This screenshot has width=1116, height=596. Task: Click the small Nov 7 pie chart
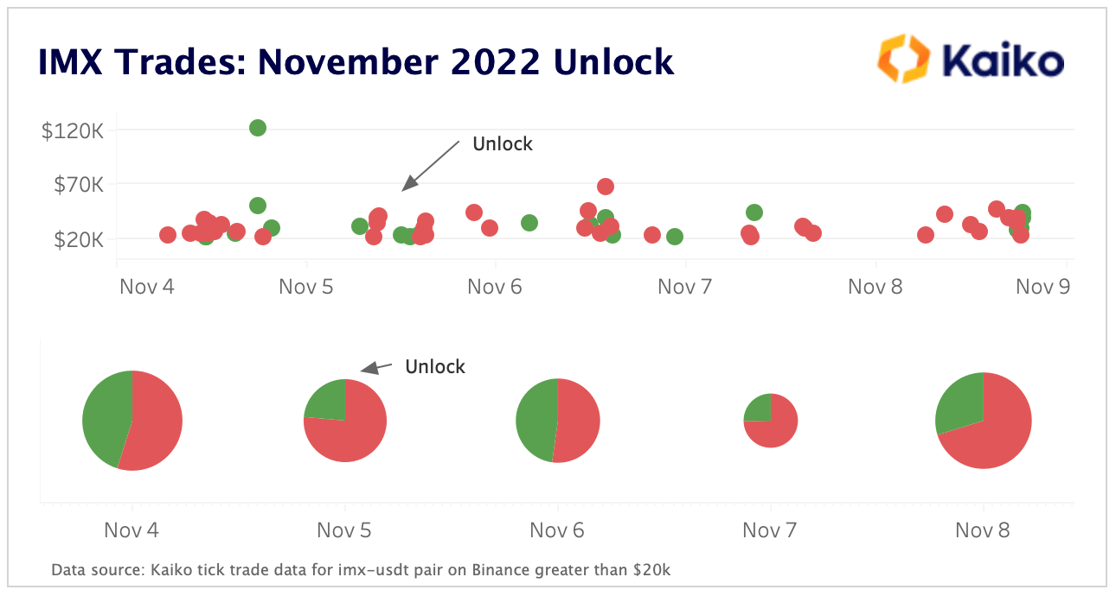pyautogui.click(x=771, y=421)
